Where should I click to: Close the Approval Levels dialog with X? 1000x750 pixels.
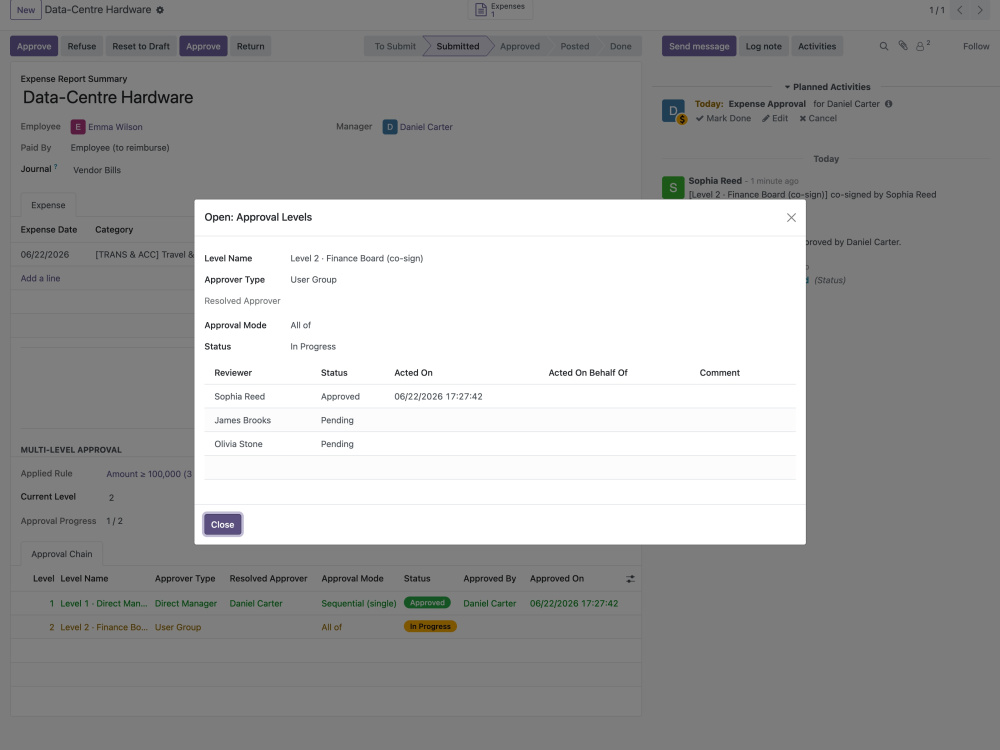pyautogui.click(x=791, y=217)
